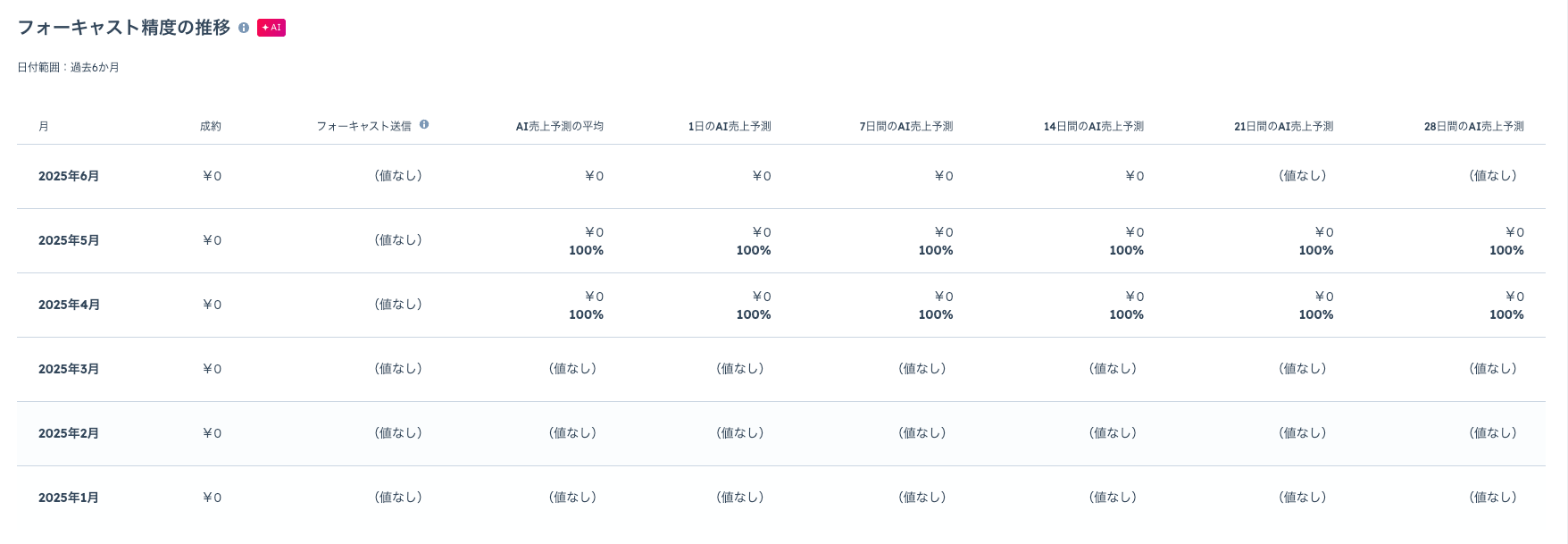Click the 21日間のAI売上予測 column header

click(x=1284, y=127)
